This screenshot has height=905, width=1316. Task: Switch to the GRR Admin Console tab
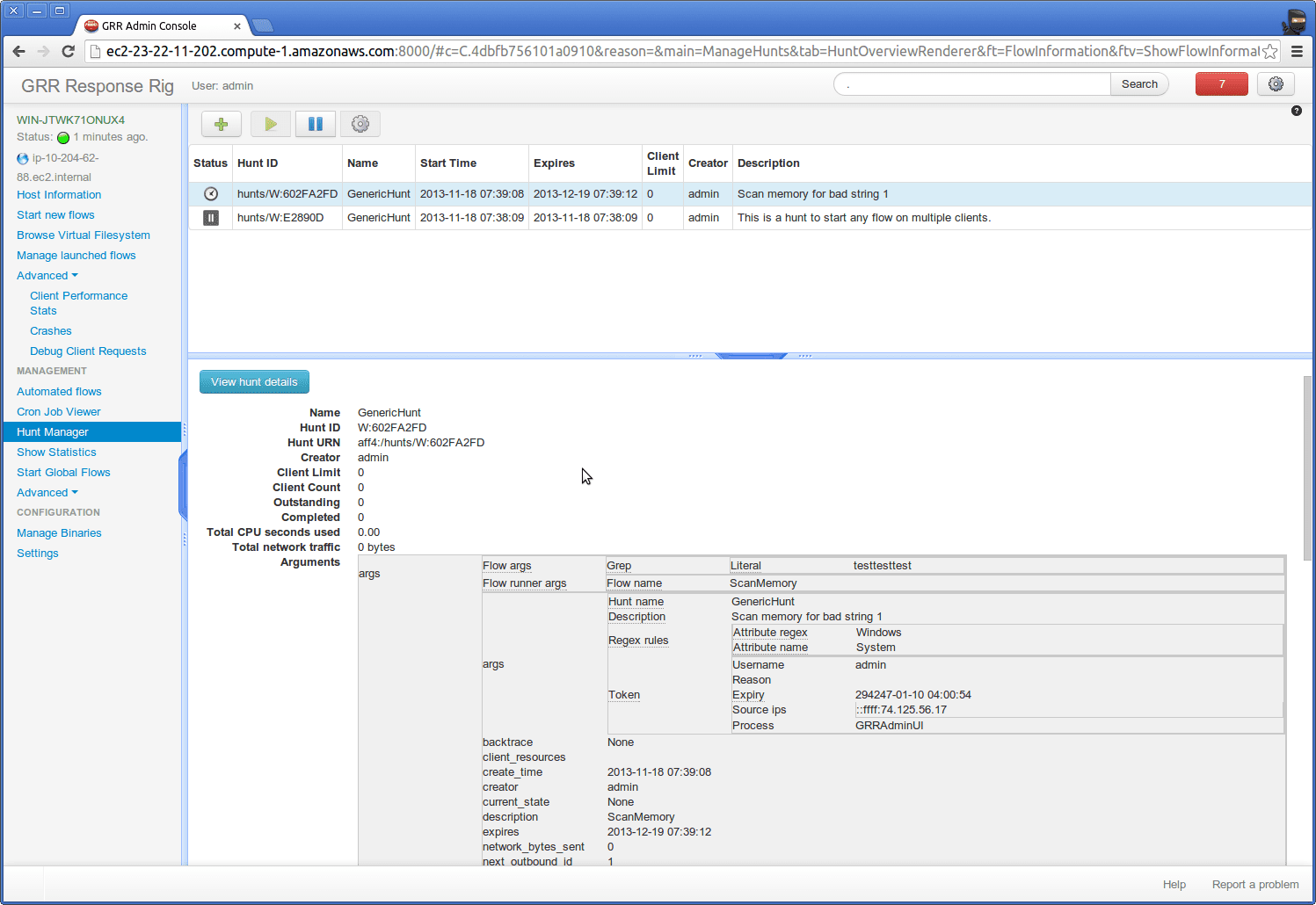tap(158, 26)
